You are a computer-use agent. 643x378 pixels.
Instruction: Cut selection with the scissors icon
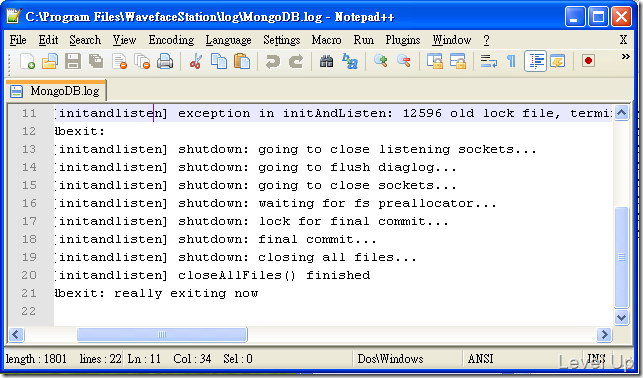pyautogui.click(x=196, y=61)
